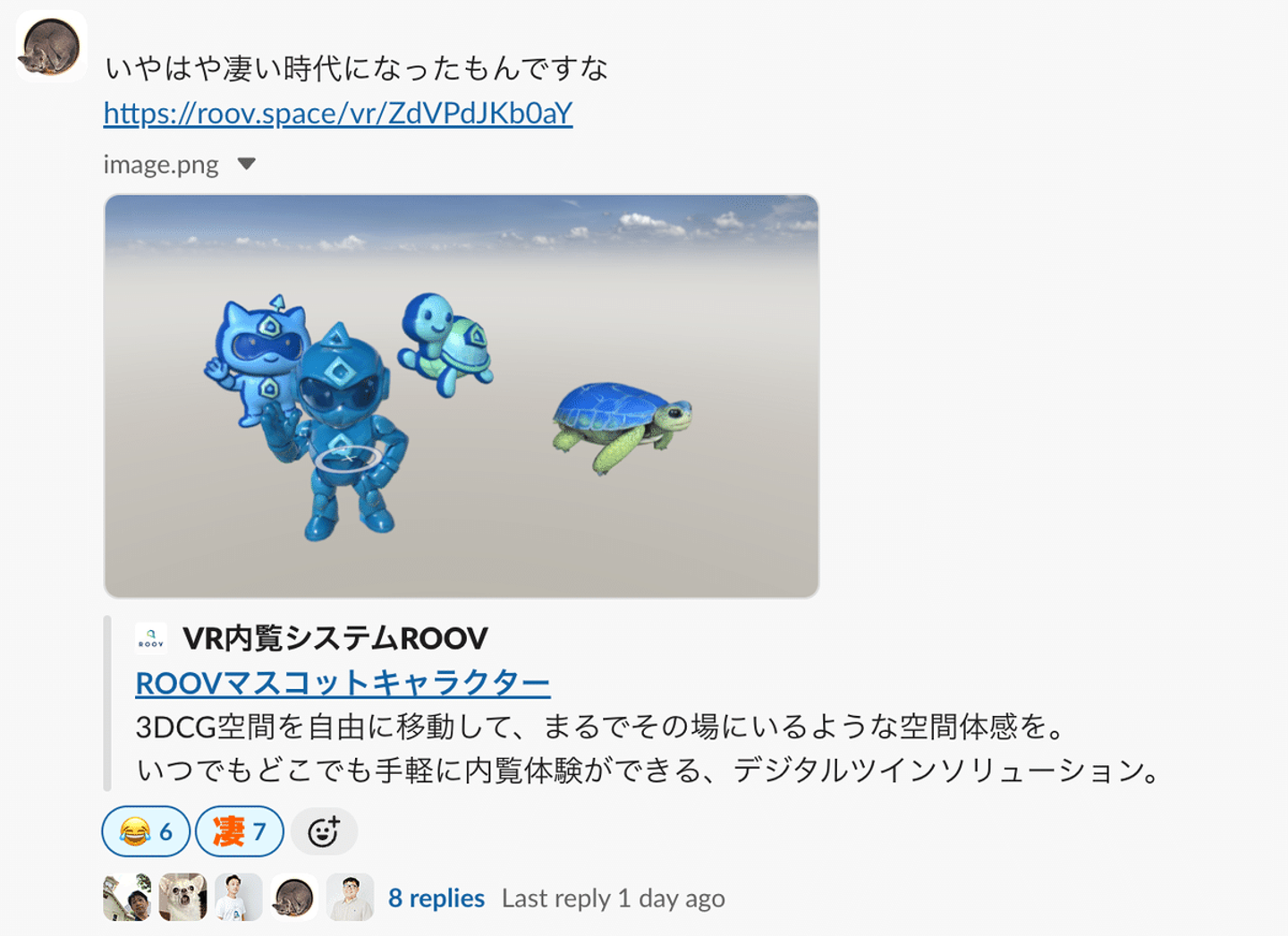Open the ROOVマスコットキャラクター link
Image resolution: width=1288 pixels, height=936 pixels.
click(343, 683)
